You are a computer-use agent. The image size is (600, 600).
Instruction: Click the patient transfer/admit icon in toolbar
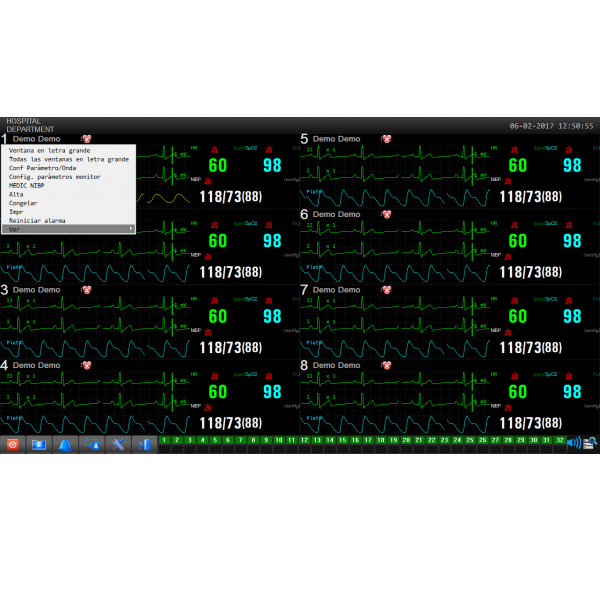tap(92, 444)
